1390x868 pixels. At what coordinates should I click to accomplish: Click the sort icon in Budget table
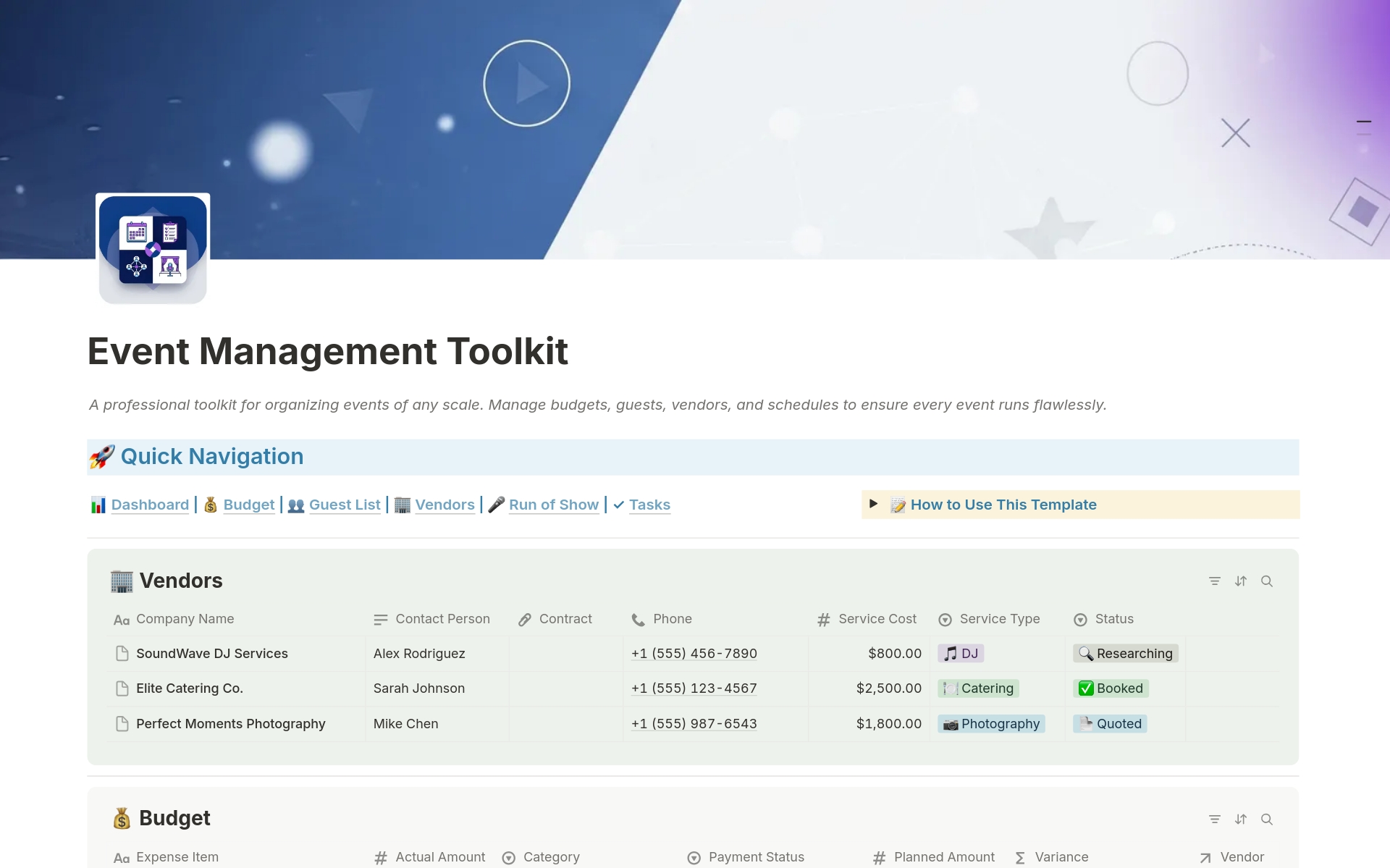click(x=1241, y=819)
